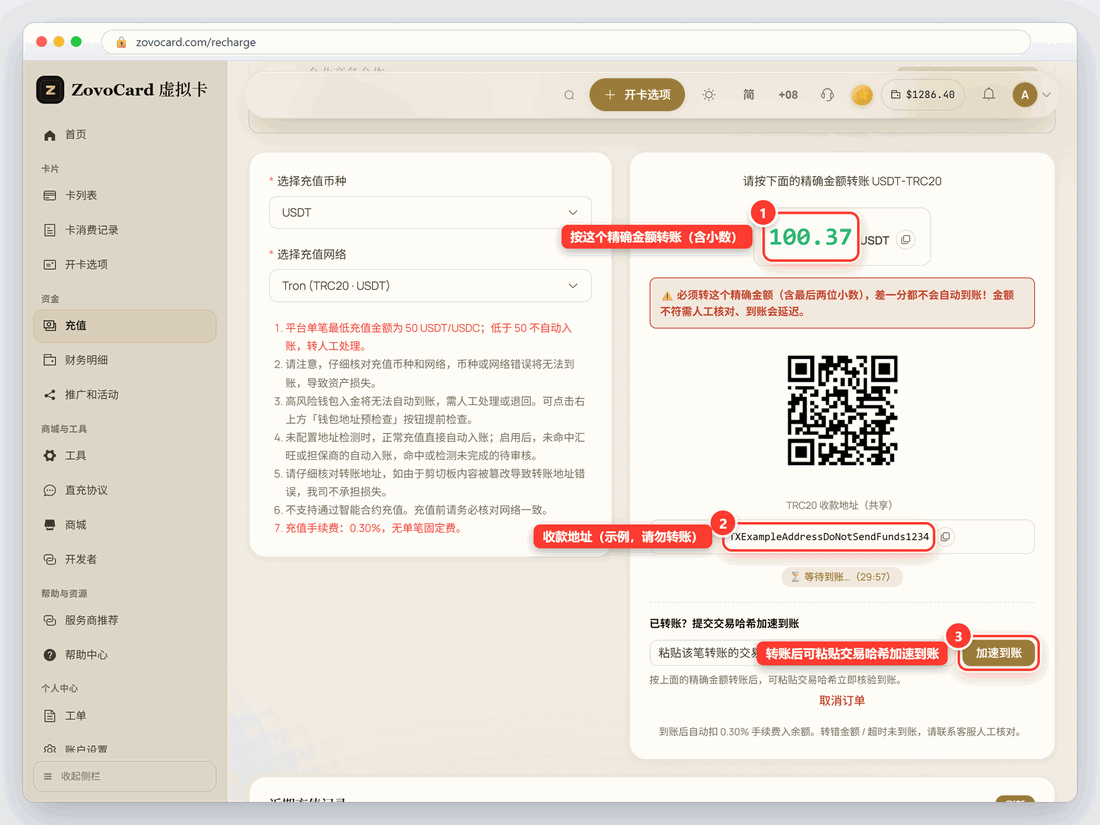
Task: Click 已转账？提交交易哈希加速到账 heading
Action: (724, 623)
